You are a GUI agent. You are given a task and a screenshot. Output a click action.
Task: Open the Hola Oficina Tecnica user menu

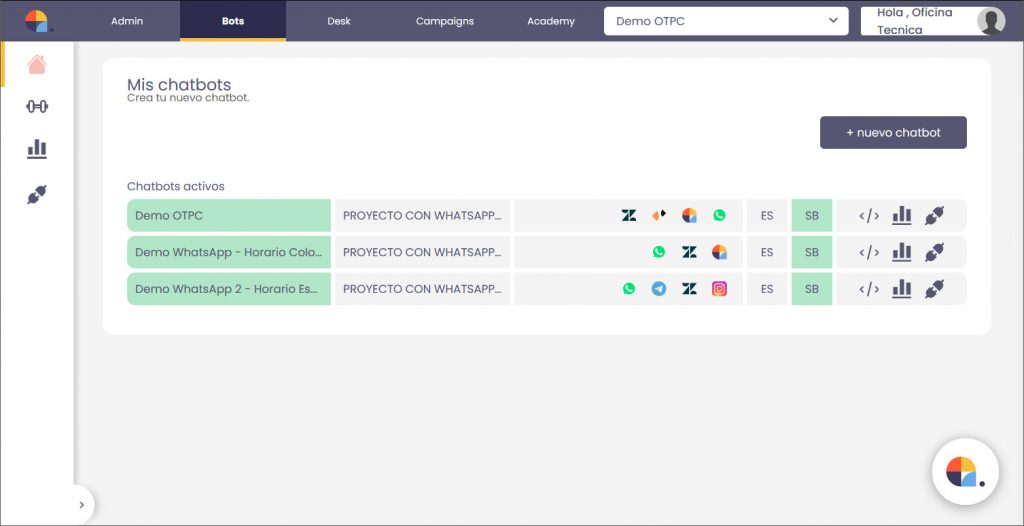[x=932, y=21]
